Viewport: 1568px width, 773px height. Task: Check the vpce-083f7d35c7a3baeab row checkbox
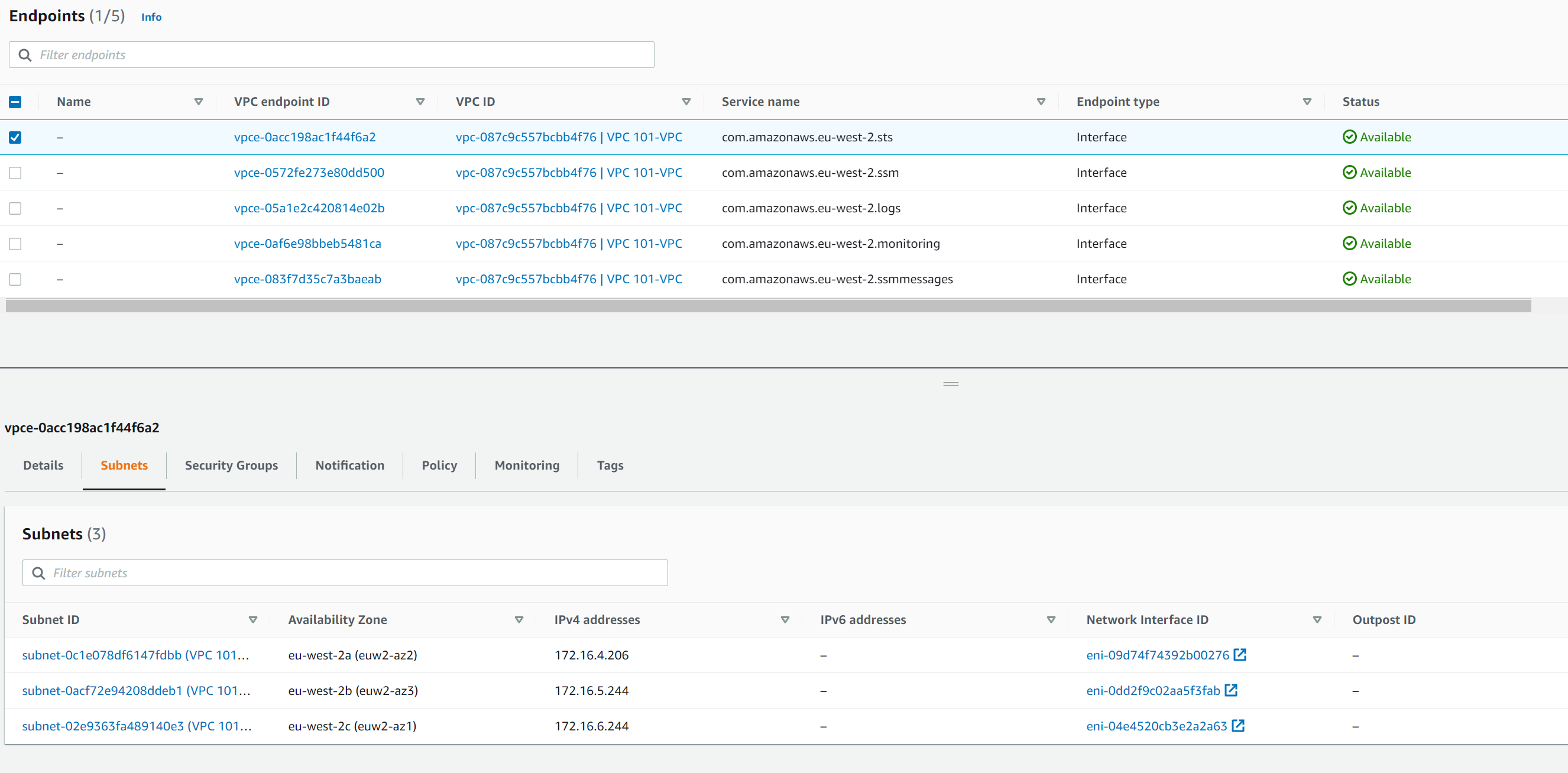coord(15,279)
